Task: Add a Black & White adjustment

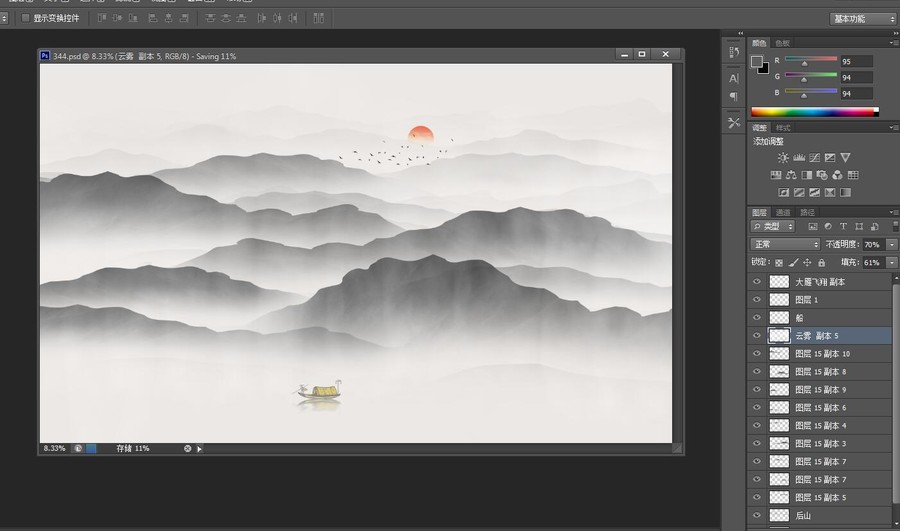Action: point(806,175)
